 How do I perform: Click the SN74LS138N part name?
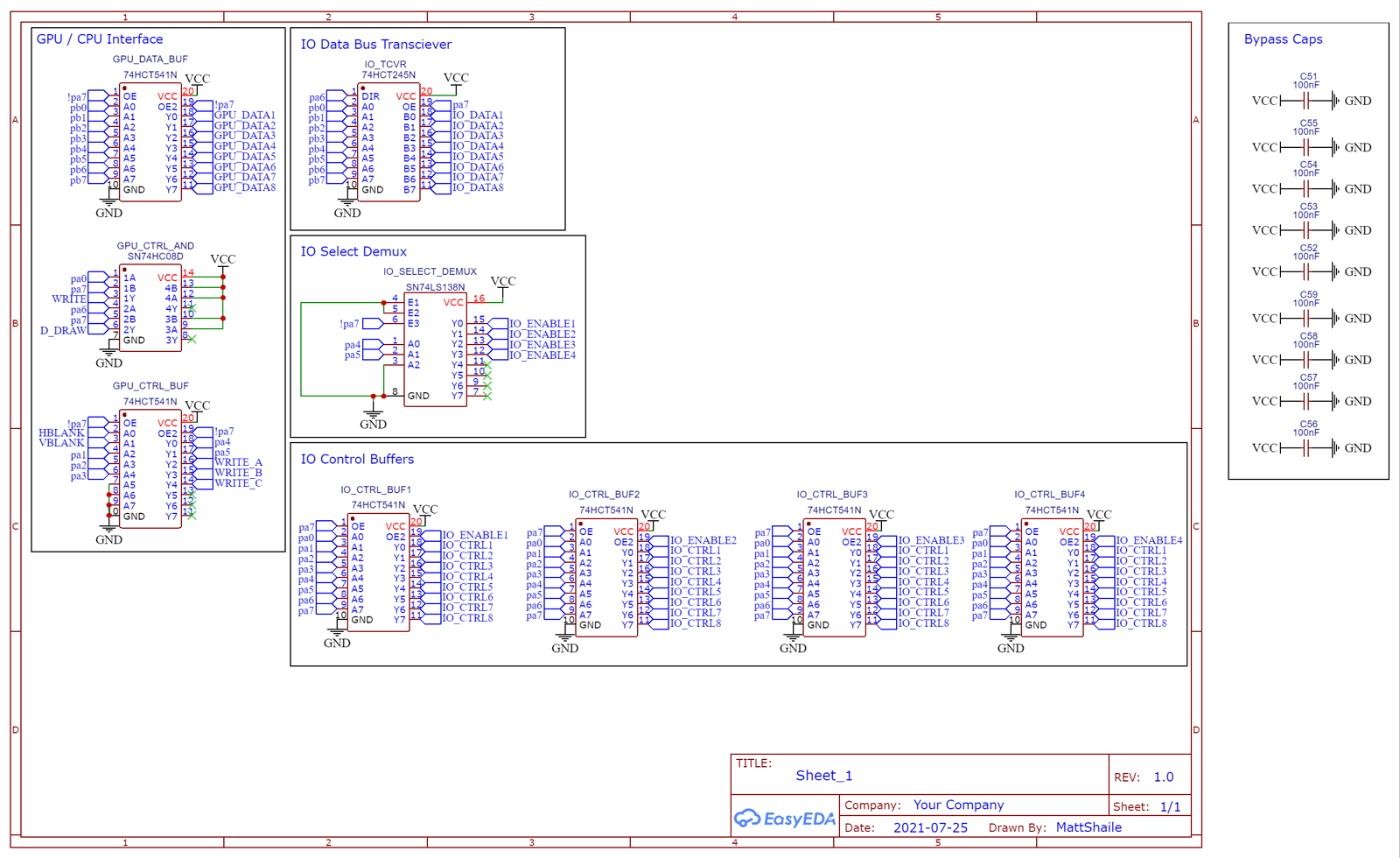[x=435, y=287]
